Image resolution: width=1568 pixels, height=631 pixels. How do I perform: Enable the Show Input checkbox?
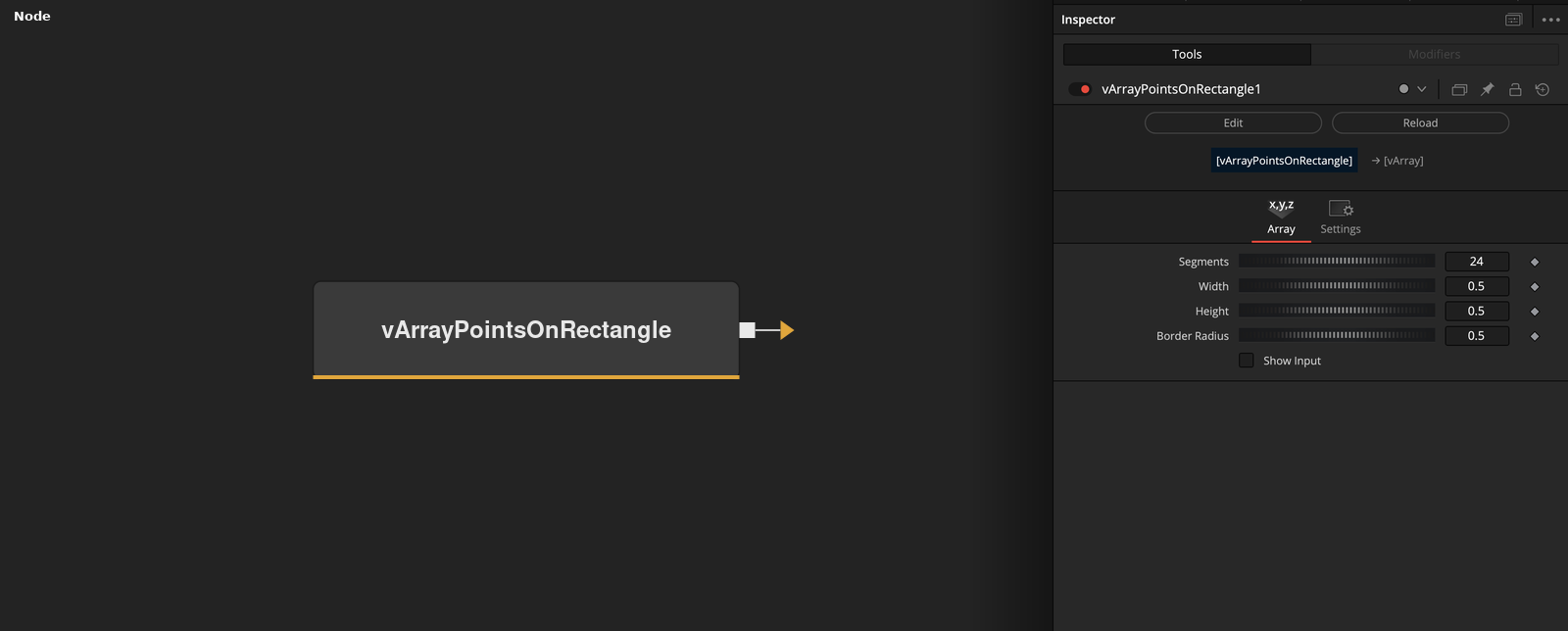pos(1247,361)
